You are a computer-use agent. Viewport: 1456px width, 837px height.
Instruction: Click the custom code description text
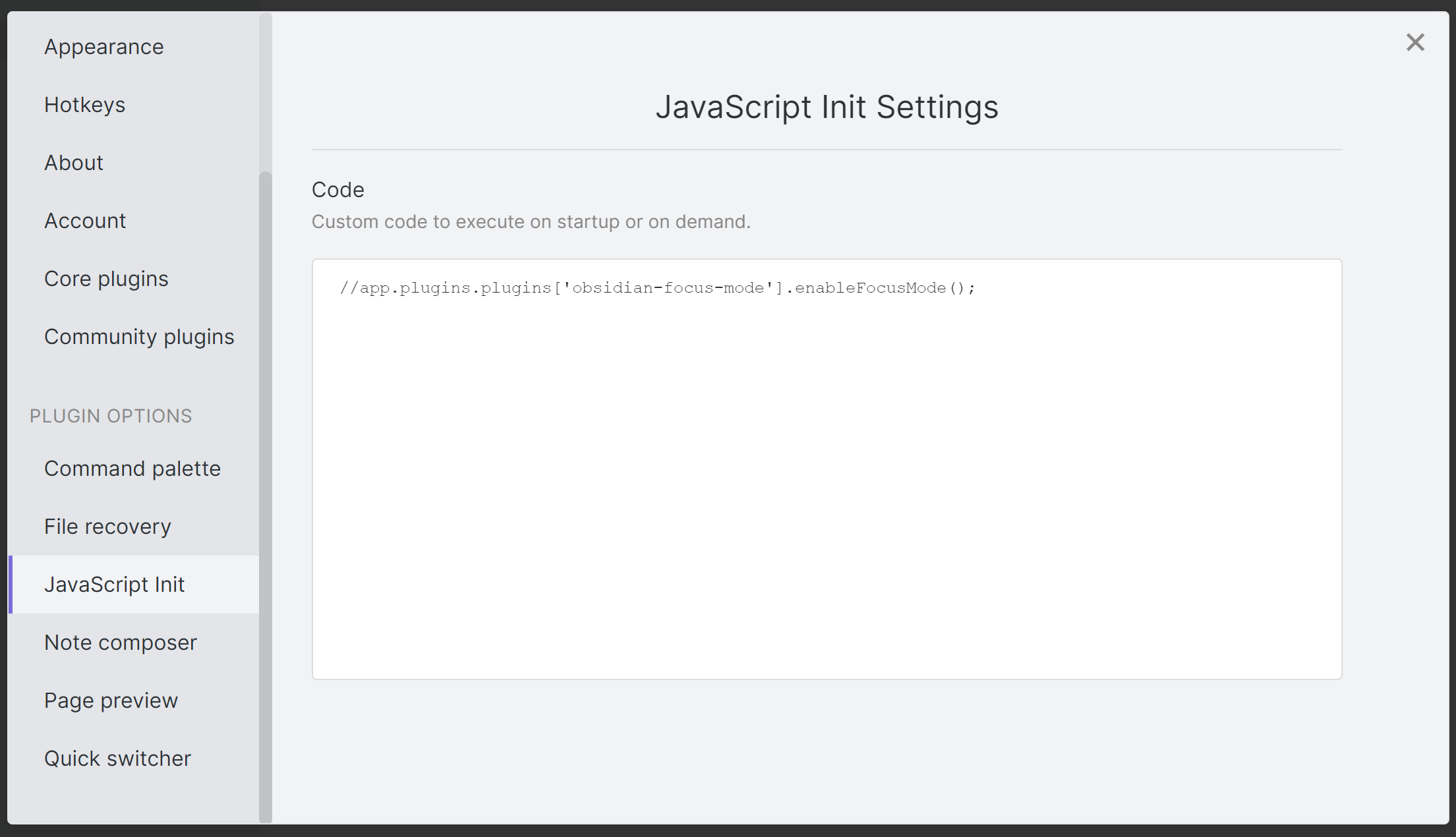(x=531, y=222)
